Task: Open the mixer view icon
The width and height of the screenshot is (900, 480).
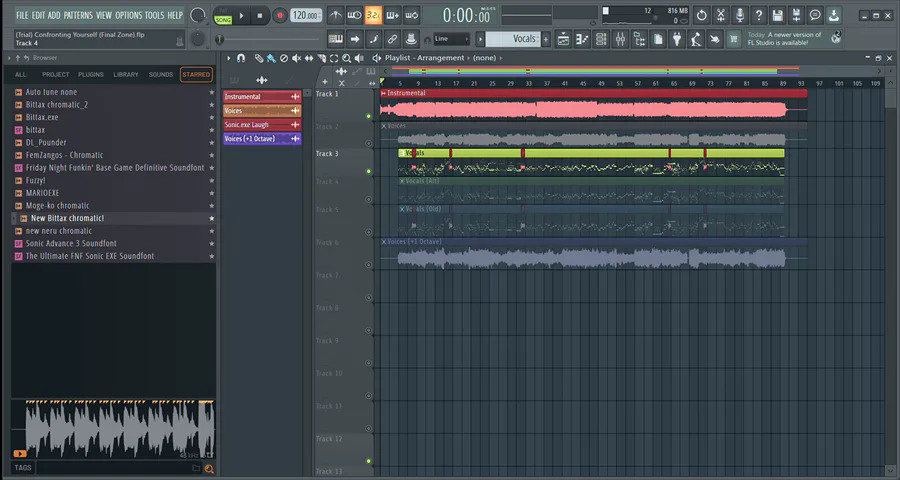Action: tap(620, 39)
